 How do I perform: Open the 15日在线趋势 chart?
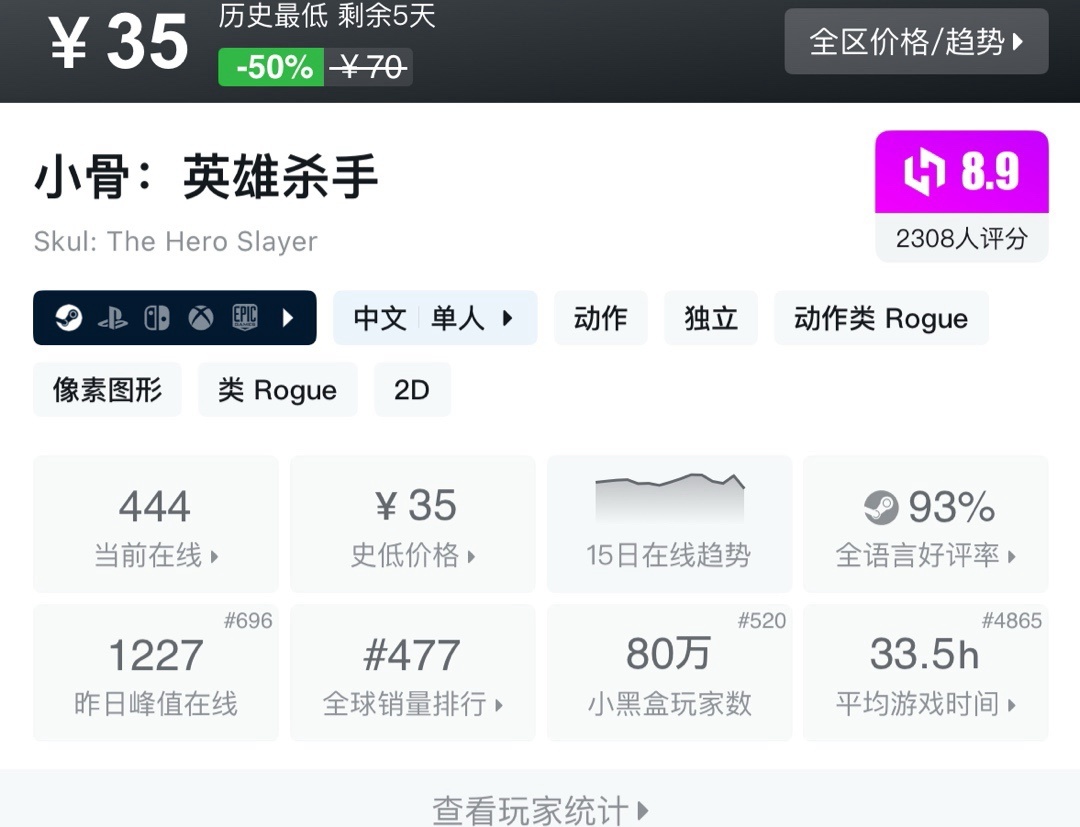(669, 524)
